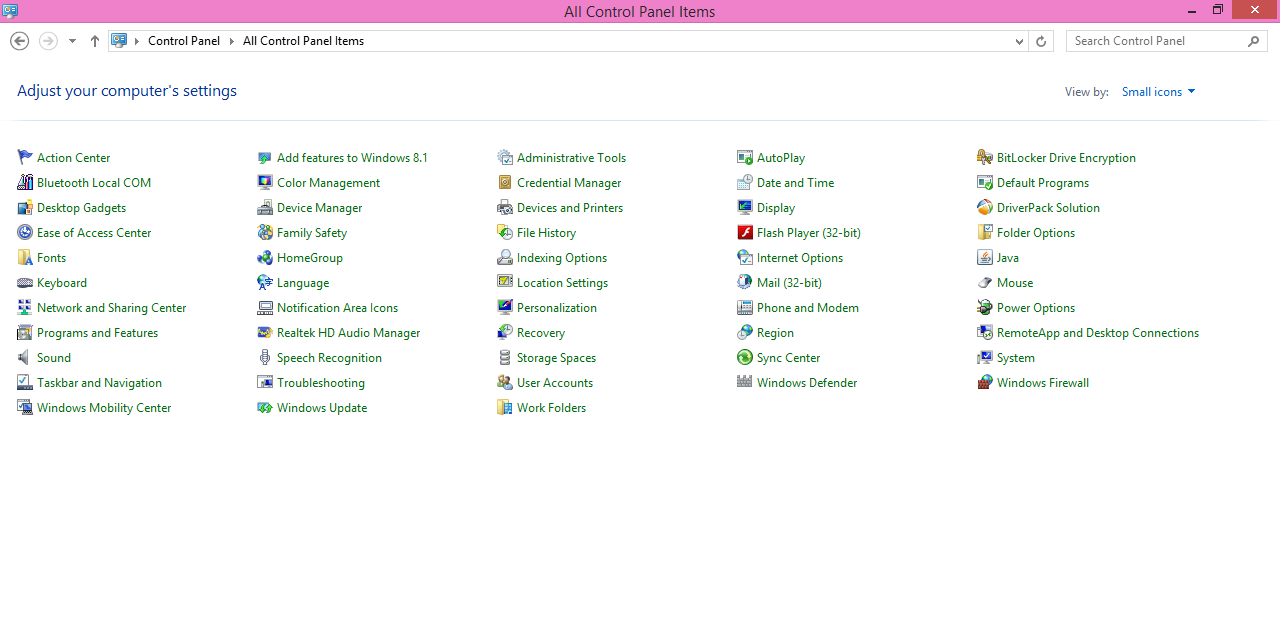Expand the recent locations arrow beside Forward
The image size is (1280, 628).
pyautogui.click(x=72, y=41)
